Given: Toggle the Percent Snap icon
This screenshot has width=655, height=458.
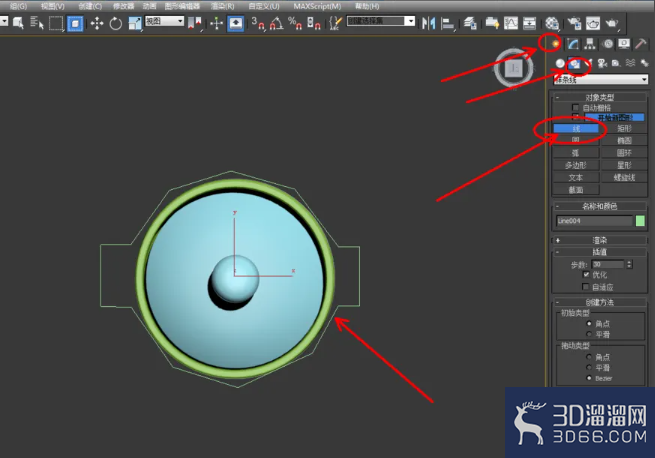Looking at the screenshot, I should click(295, 23).
